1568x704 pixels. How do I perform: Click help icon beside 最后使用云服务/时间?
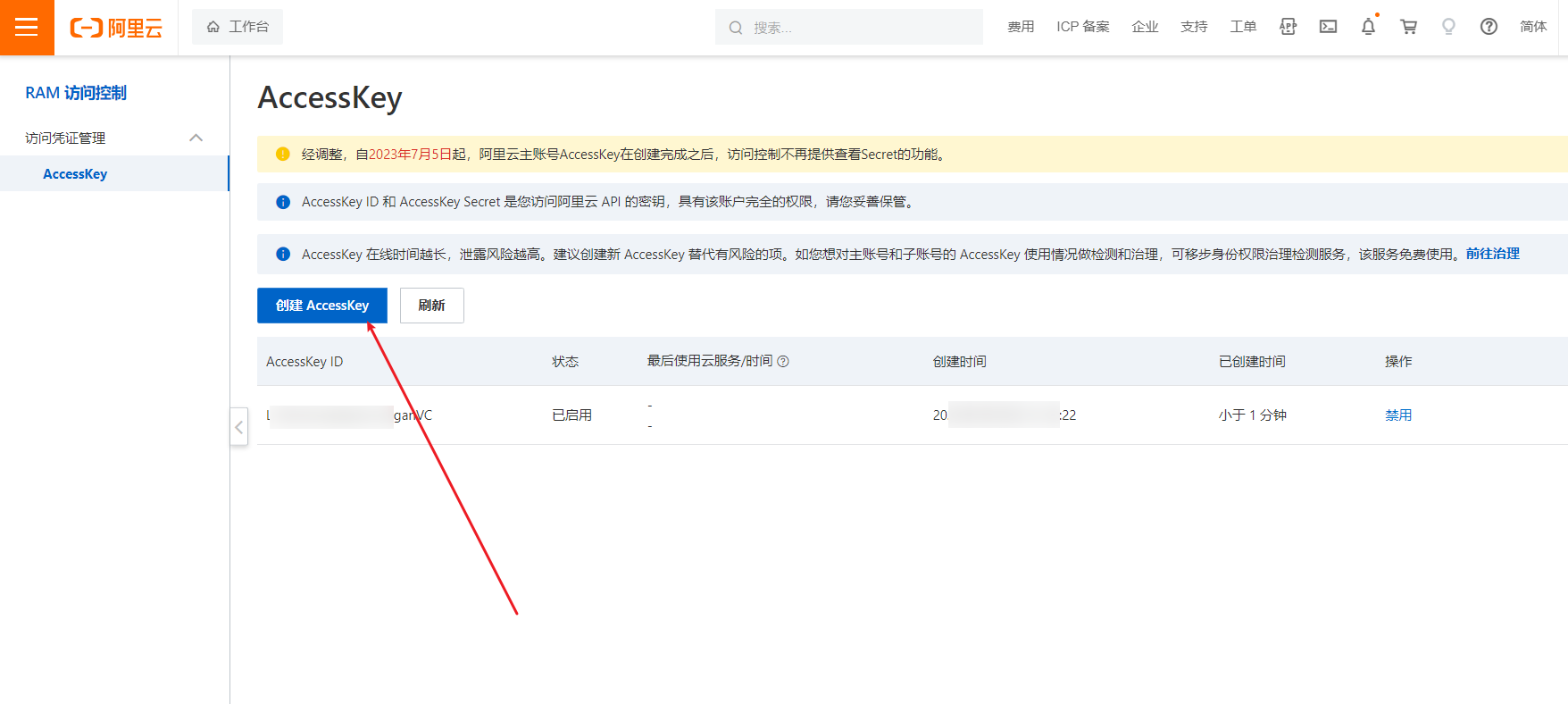783,362
